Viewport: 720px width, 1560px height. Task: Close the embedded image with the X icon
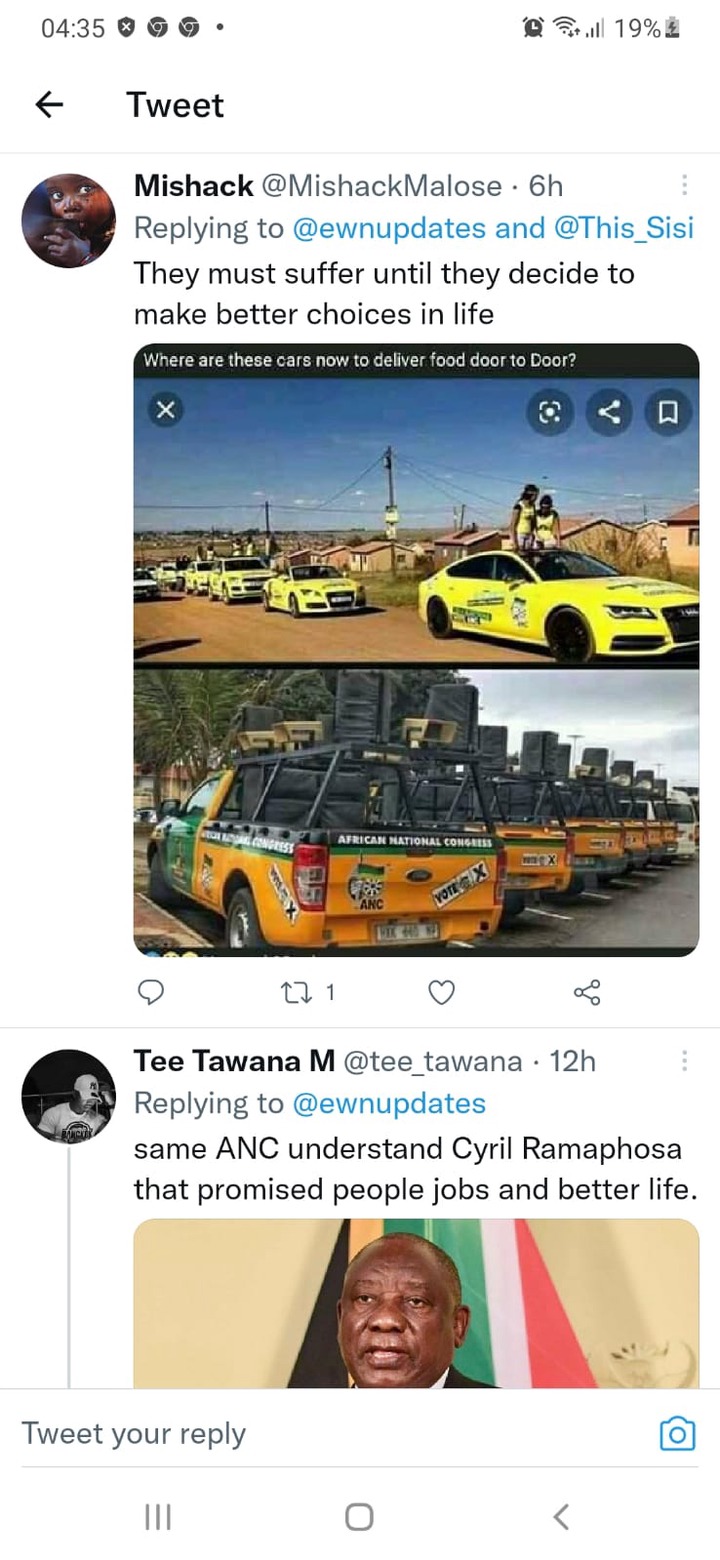coord(167,409)
